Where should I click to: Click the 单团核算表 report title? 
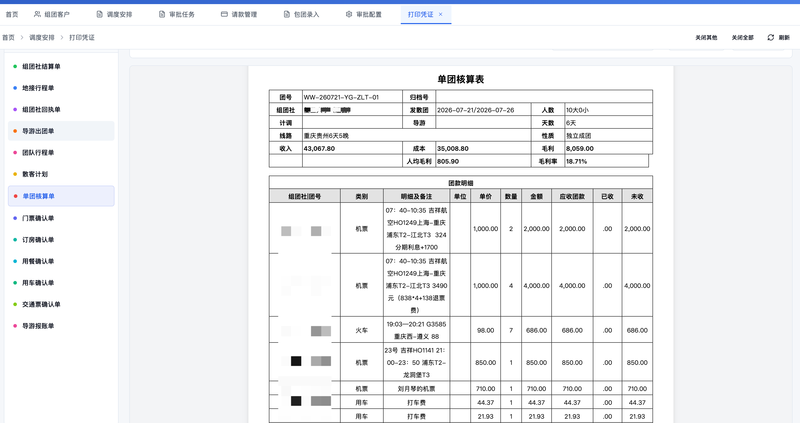click(461, 79)
